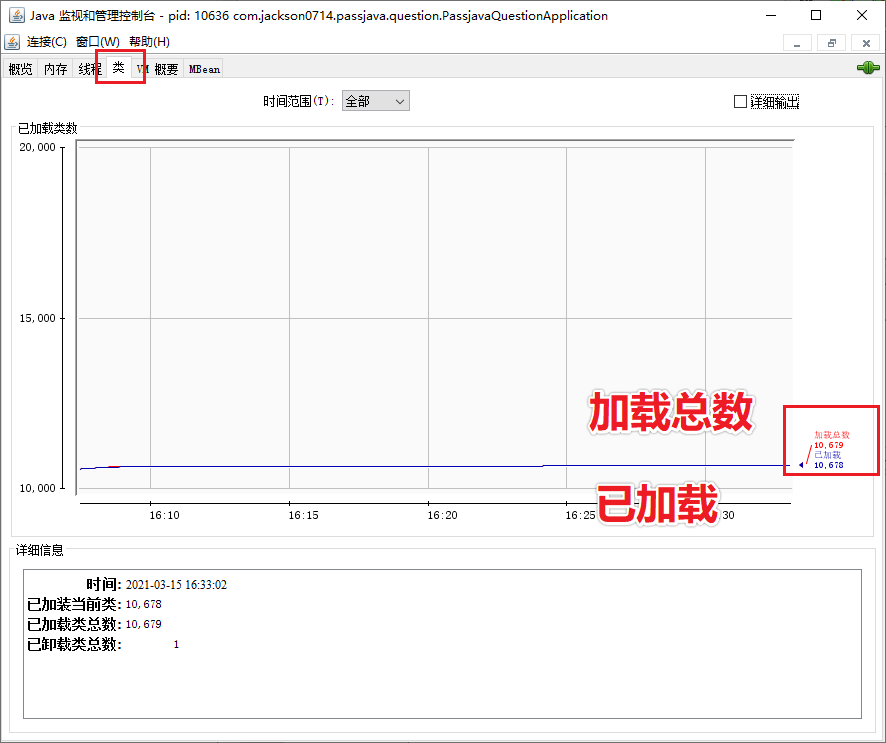Viewport: 886px width, 743px height.
Task: Click the Java icon beside the 连接 menu
Action: click(x=13, y=44)
